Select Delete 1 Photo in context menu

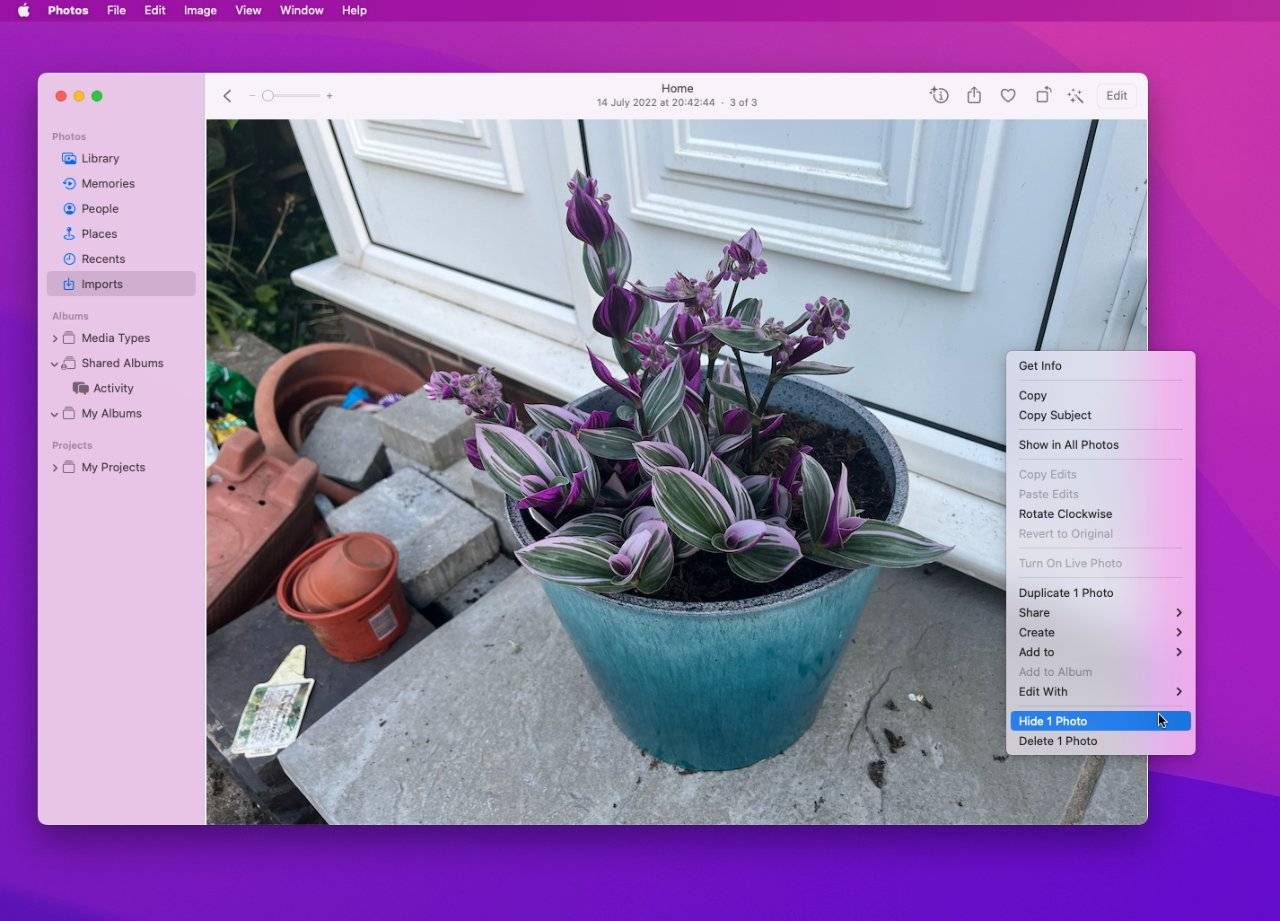click(x=1058, y=741)
